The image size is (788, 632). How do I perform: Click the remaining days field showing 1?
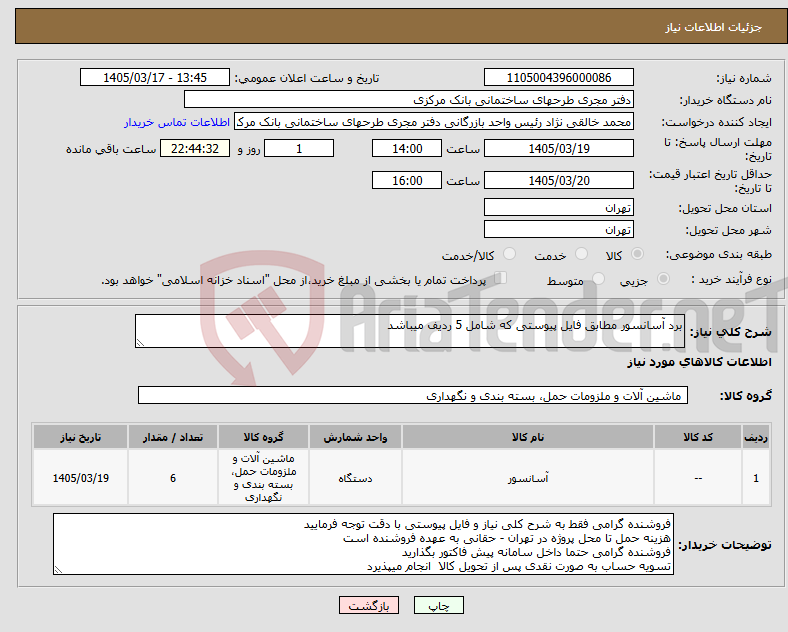tap(299, 149)
